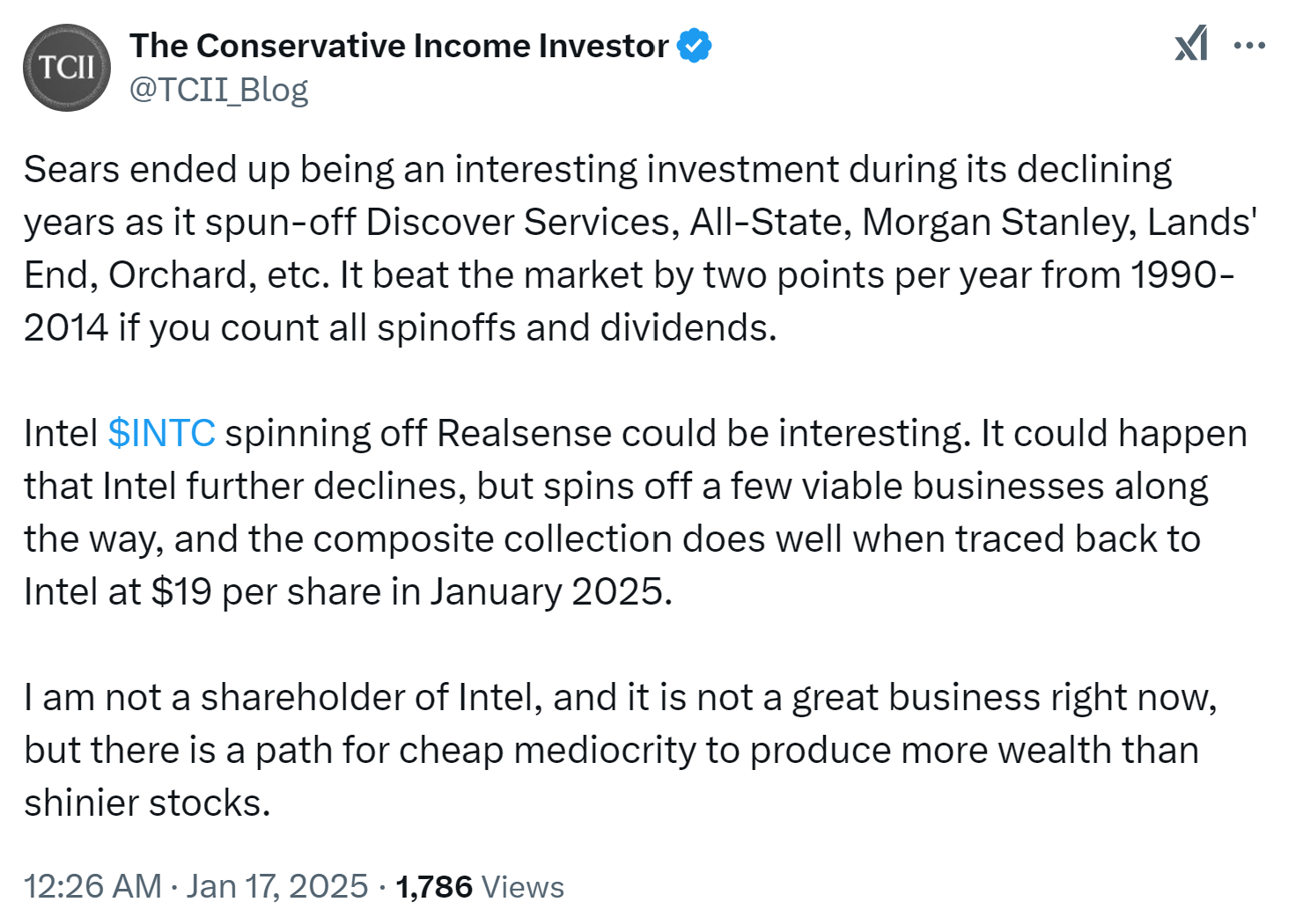The width and height of the screenshot is (1303, 924).
Task: Open the 1,786 view count
Action: click(x=434, y=887)
